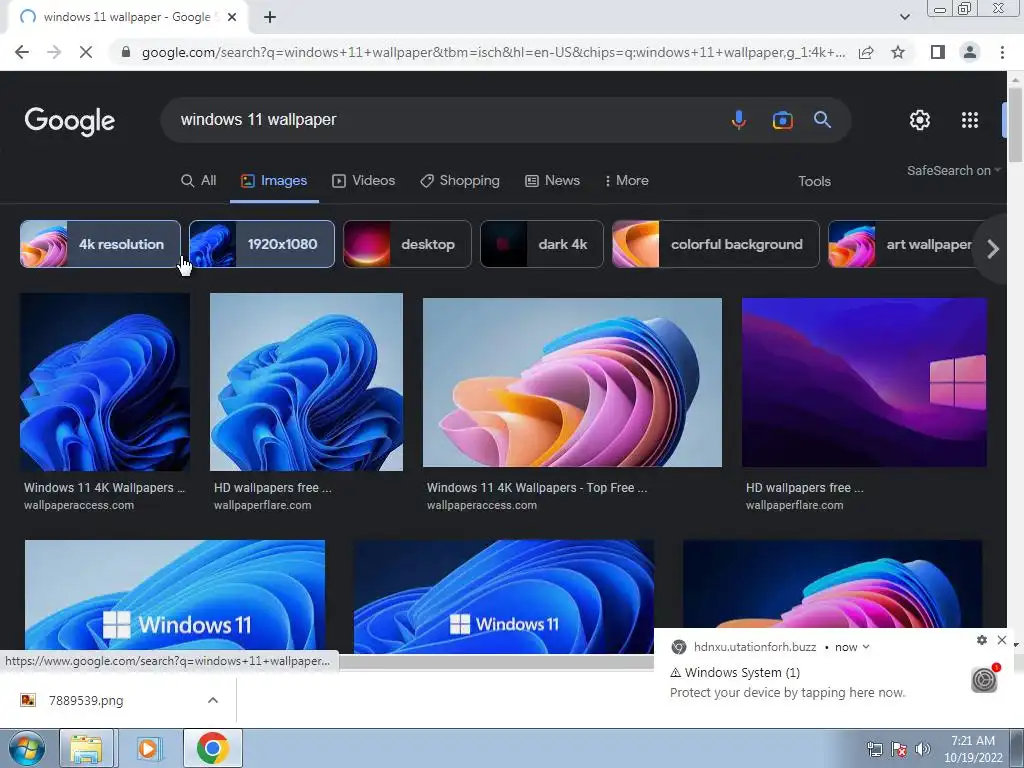The width and height of the screenshot is (1024, 768).
Task: Open a new browser tab
Action: coord(270,17)
